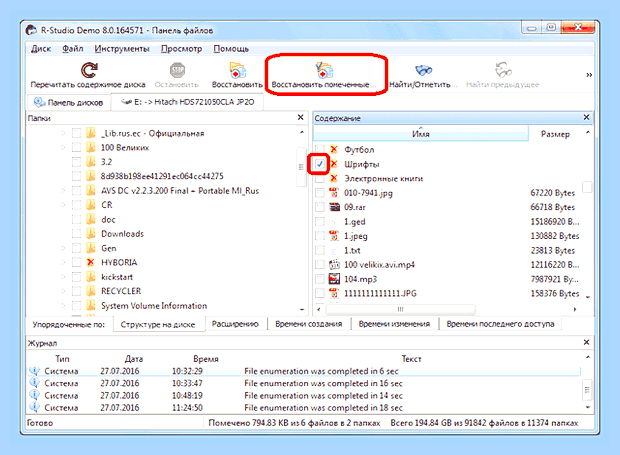The image size is (620, 455).
Task: Click the 1.jpeg file icon
Action: pyautogui.click(x=334, y=236)
